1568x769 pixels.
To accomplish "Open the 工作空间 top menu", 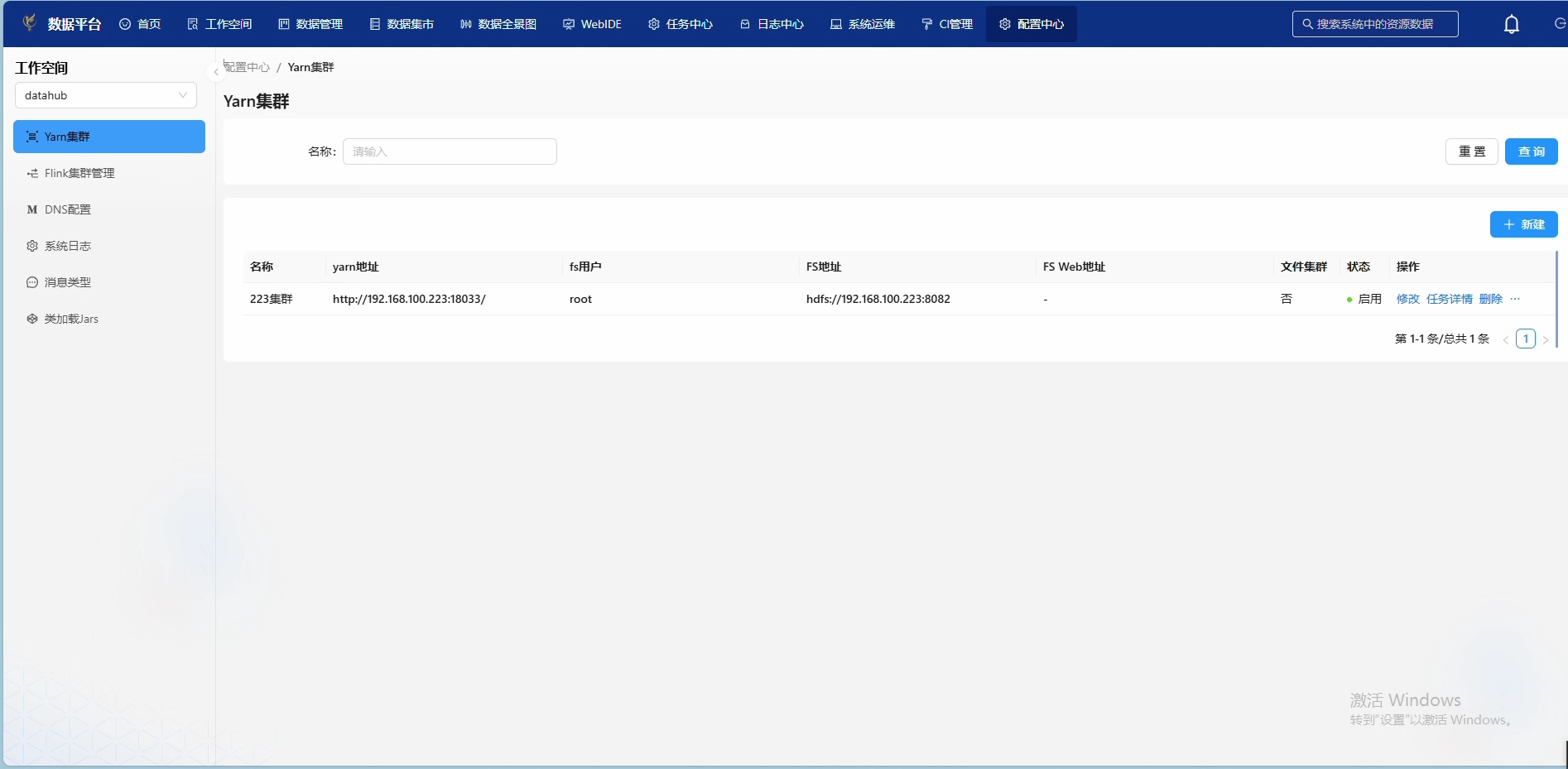I will (x=219, y=24).
